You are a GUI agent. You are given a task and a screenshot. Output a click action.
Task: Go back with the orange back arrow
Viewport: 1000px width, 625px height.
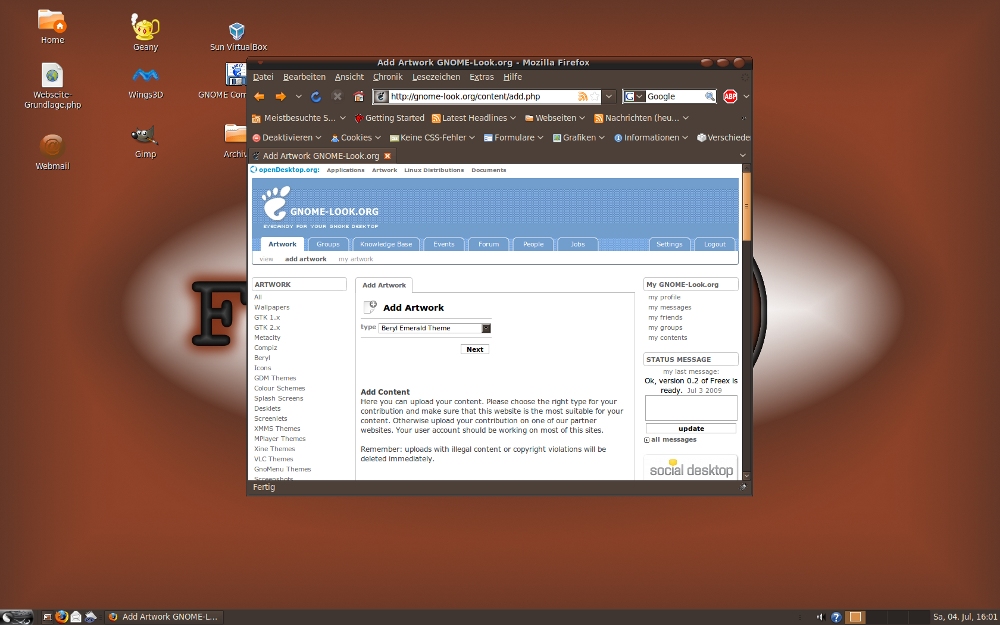[x=259, y=97]
